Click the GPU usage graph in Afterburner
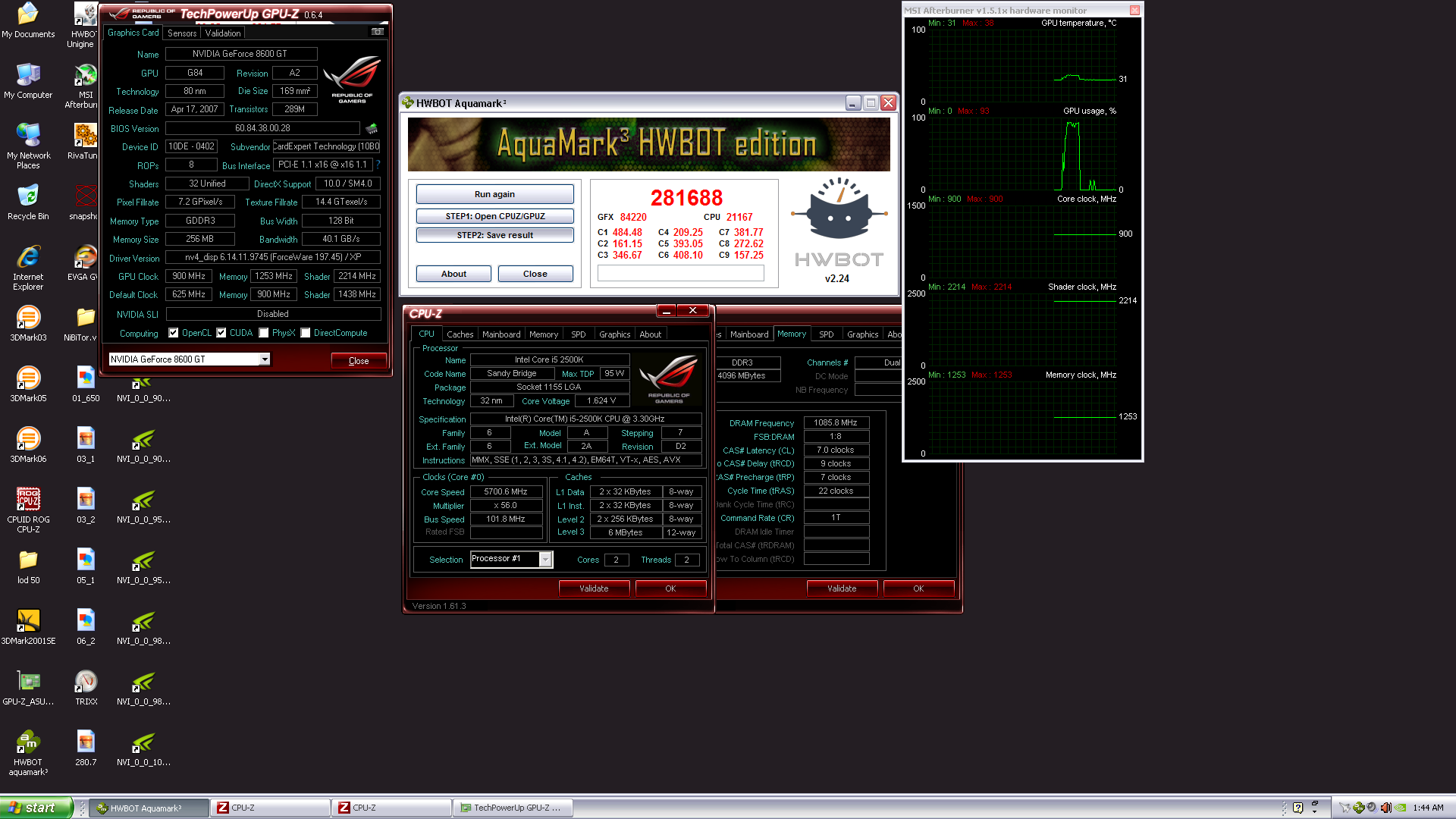Image resolution: width=1456 pixels, height=819 pixels. pyautogui.click(x=1022, y=154)
